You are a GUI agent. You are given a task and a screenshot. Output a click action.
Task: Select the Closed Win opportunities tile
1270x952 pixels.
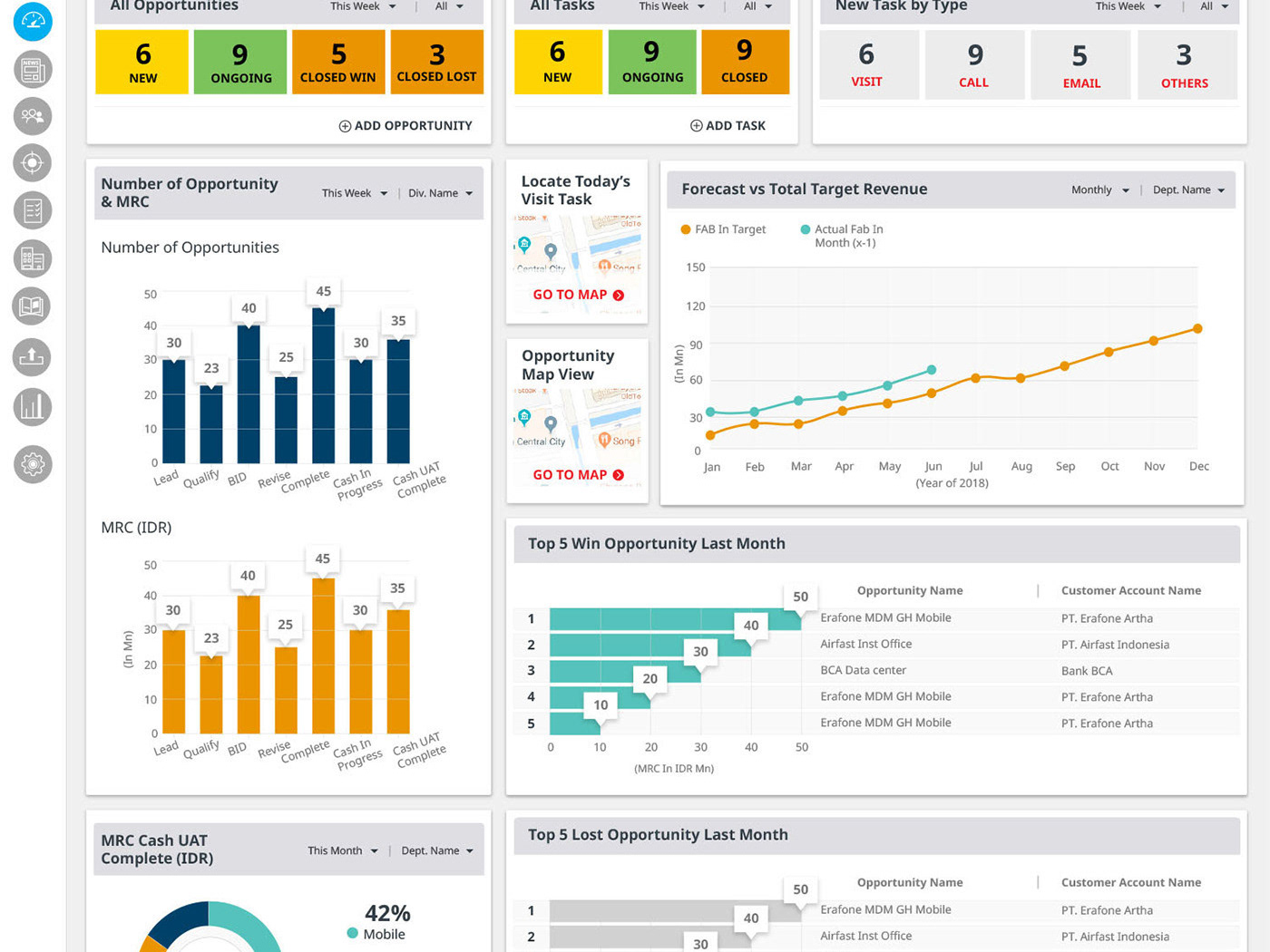coord(337,63)
